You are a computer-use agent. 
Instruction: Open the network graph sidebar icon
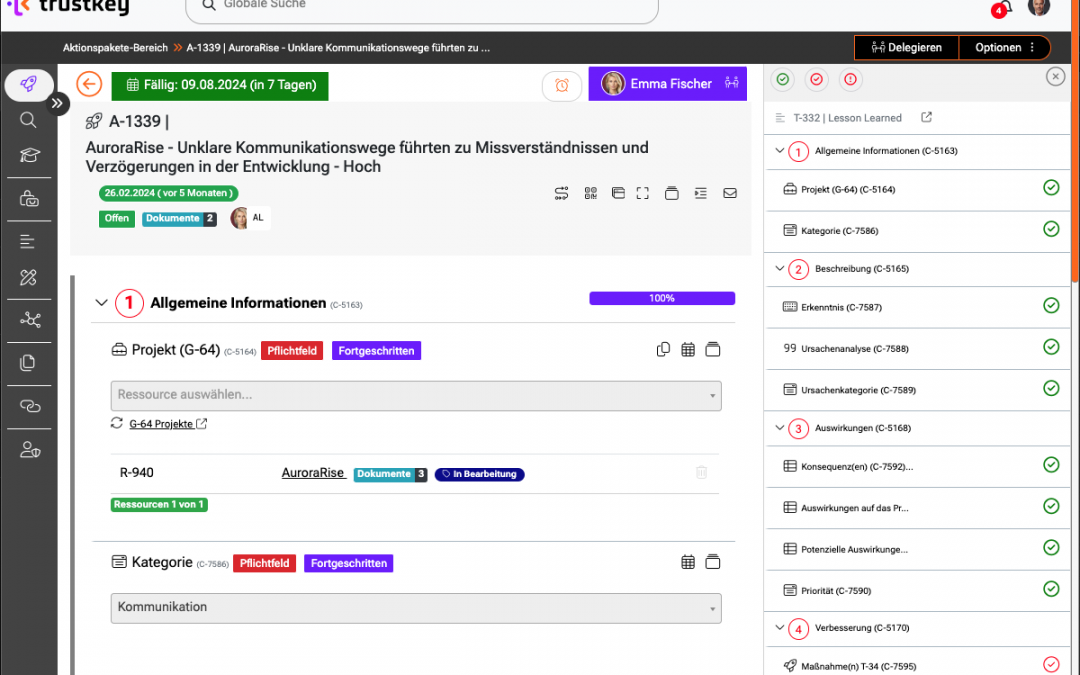[29, 320]
